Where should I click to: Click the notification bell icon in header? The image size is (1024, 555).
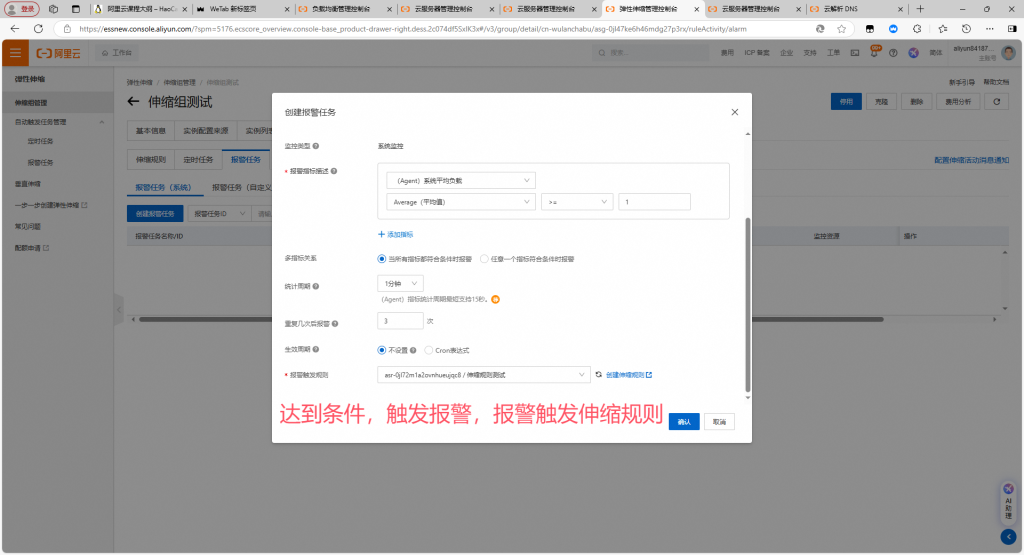pos(875,52)
